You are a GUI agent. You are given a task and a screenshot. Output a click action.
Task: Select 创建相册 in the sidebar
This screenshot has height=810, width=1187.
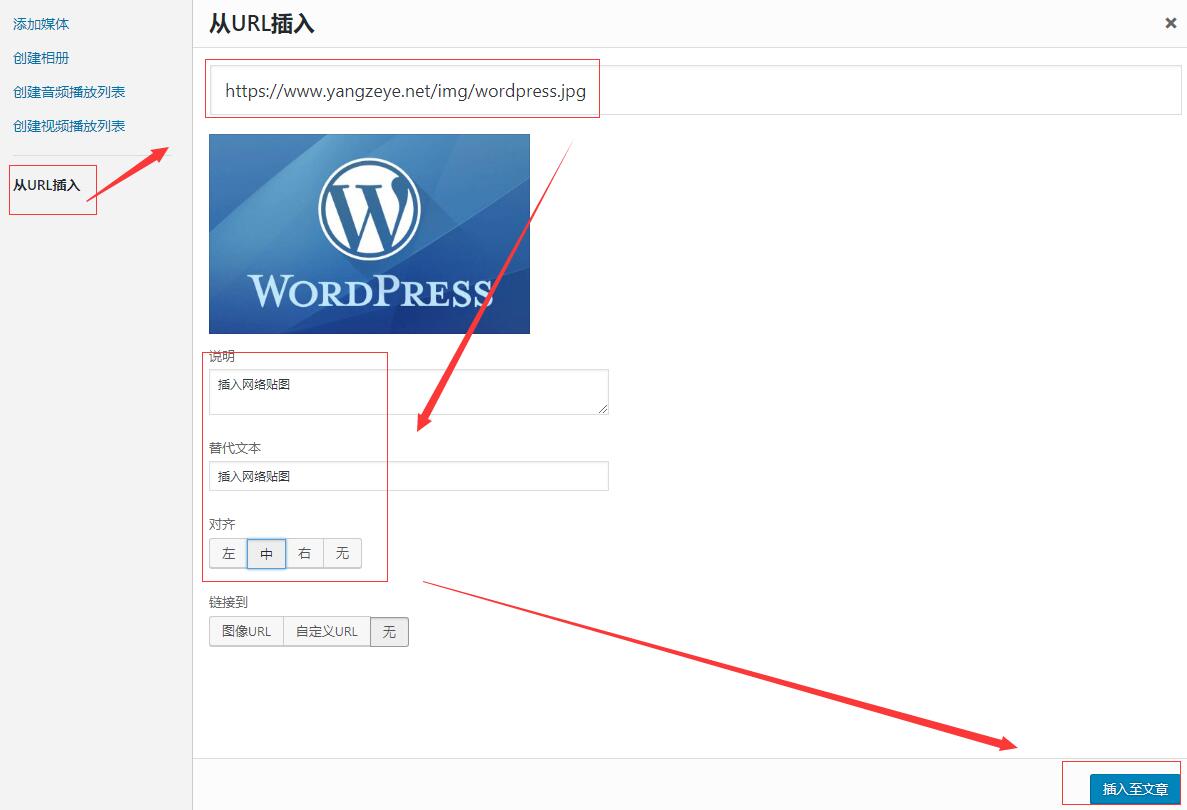[x=41, y=58]
